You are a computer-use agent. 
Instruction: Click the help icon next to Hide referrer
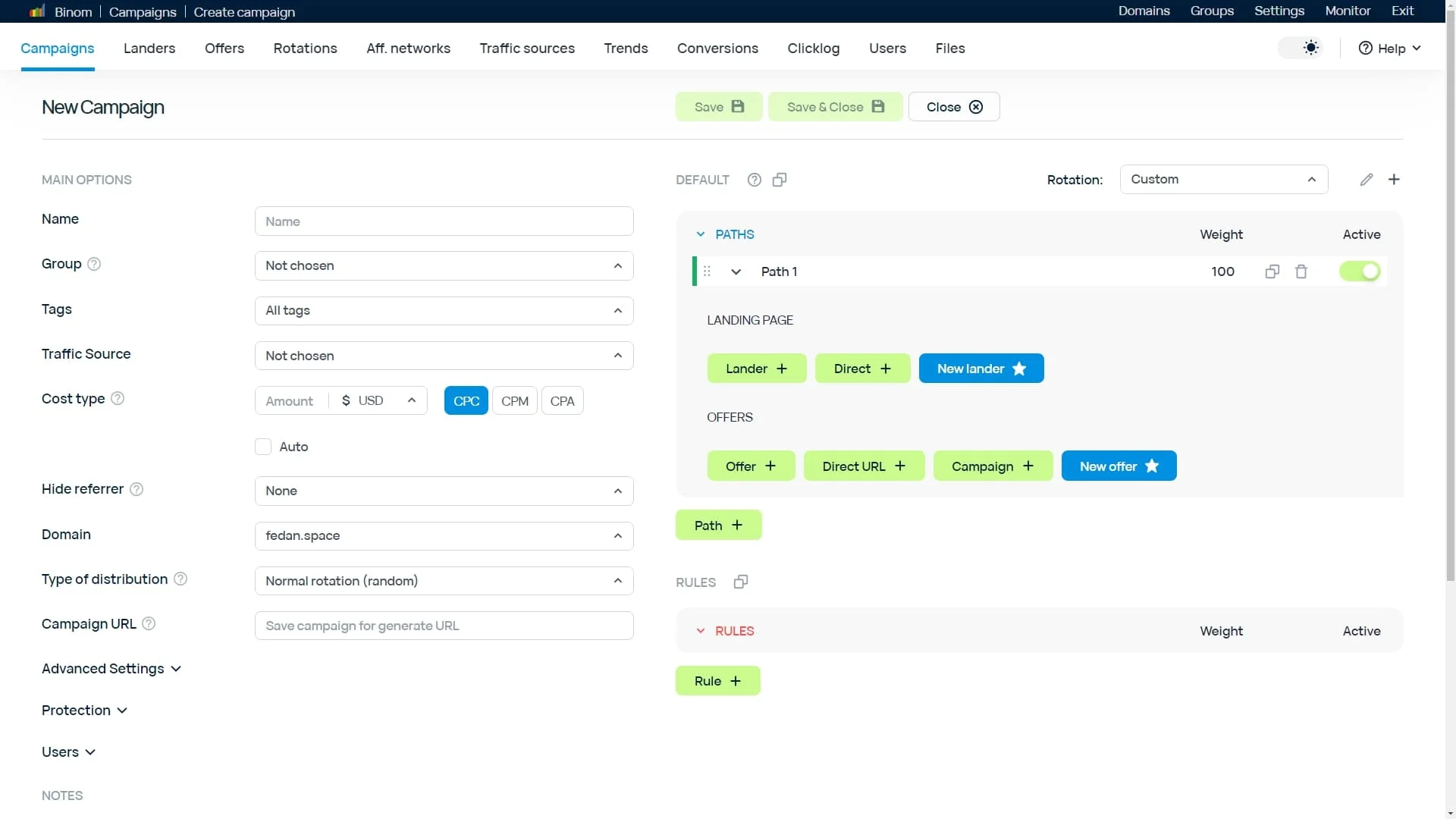(x=136, y=489)
